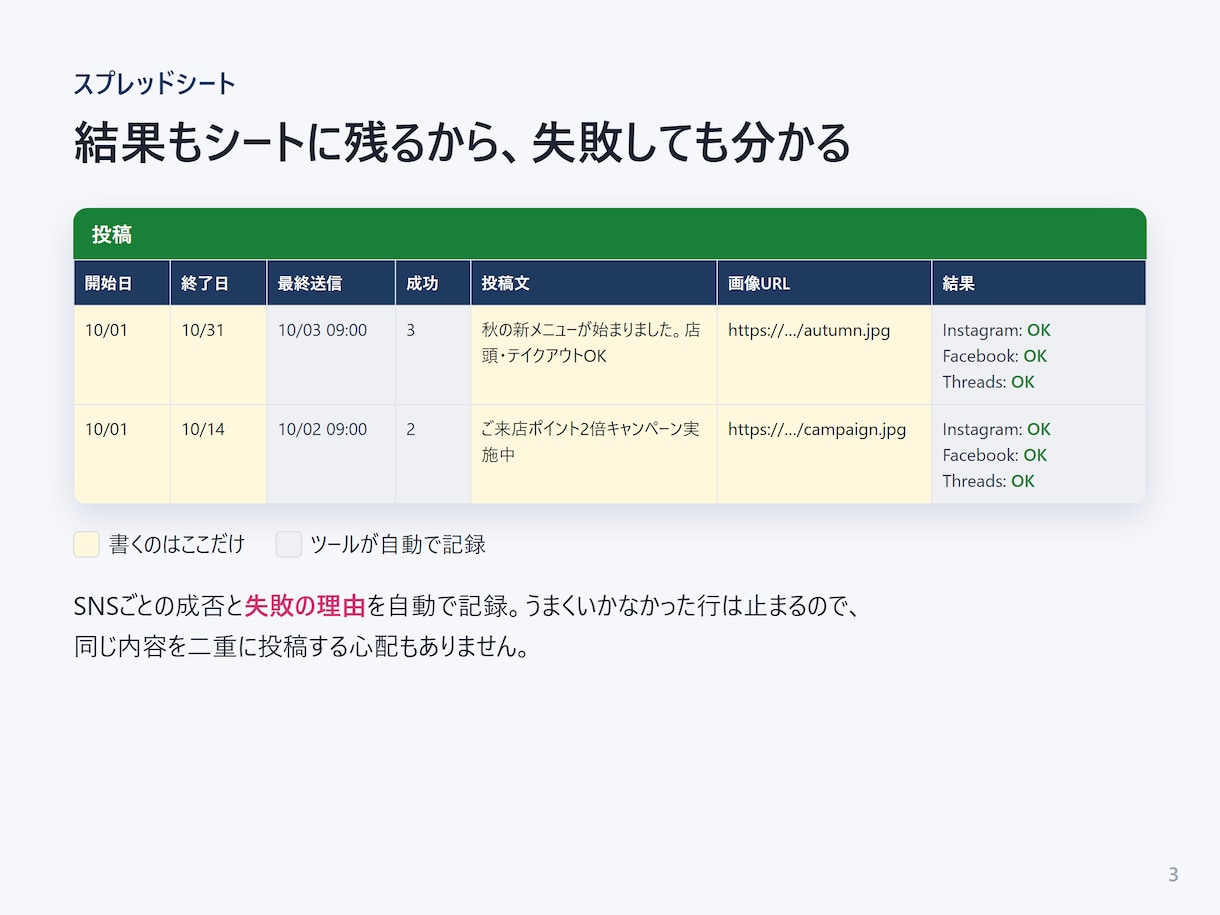
Task: Click the 10/31 end date cell
Action: click(x=218, y=355)
